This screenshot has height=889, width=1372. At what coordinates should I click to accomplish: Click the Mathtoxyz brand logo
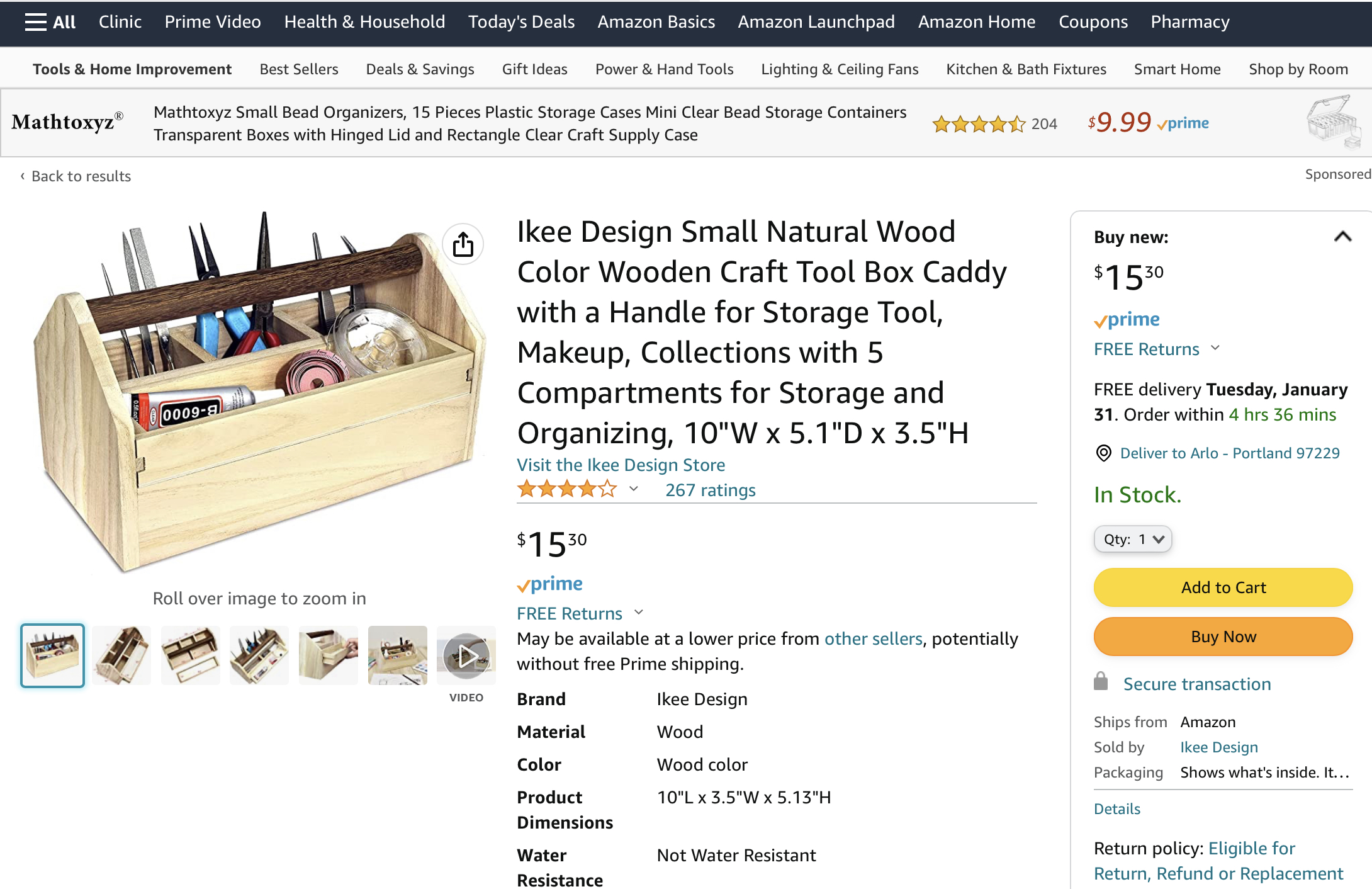pyautogui.click(x=67, y=122)
